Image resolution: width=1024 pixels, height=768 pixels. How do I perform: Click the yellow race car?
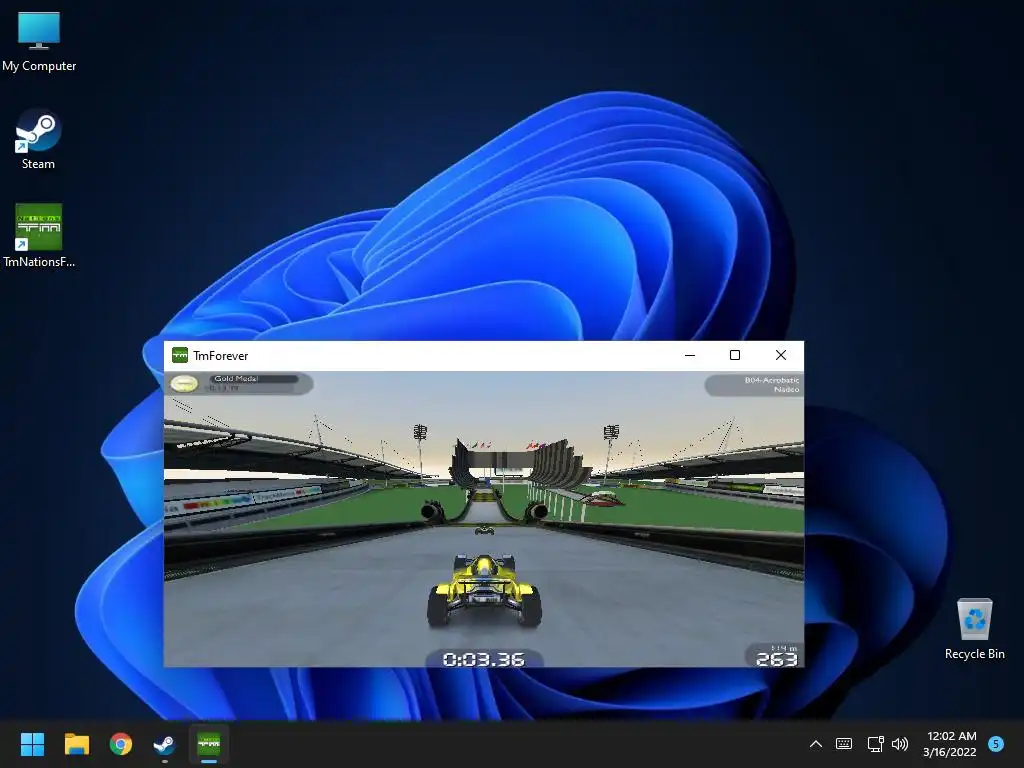point(484,590)
